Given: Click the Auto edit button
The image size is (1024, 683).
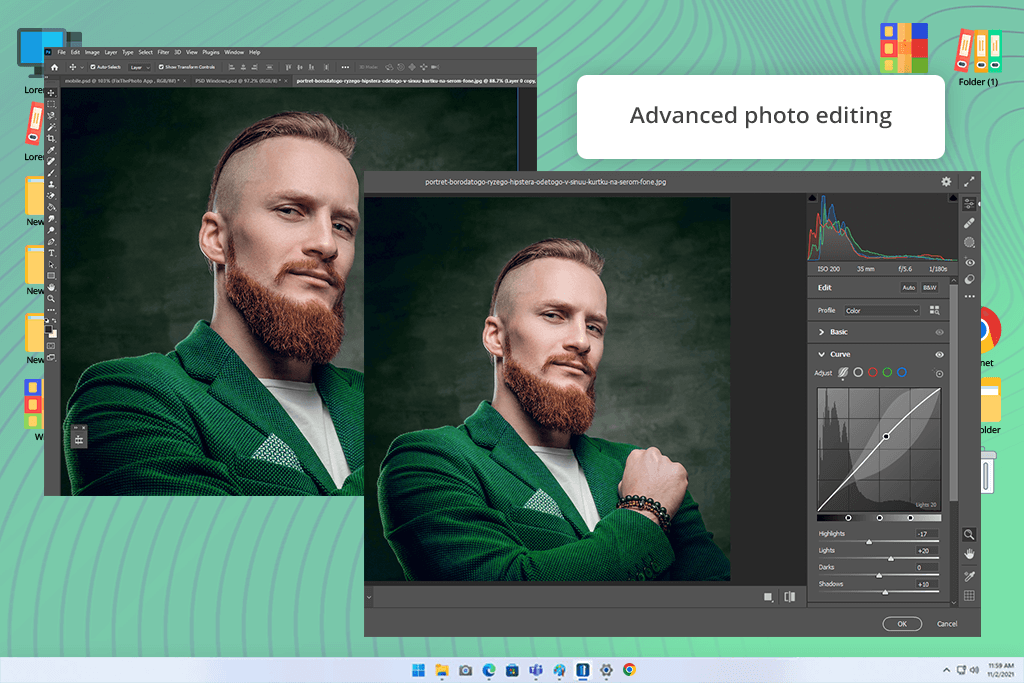Looking at the screenshot, I should 908,287.
